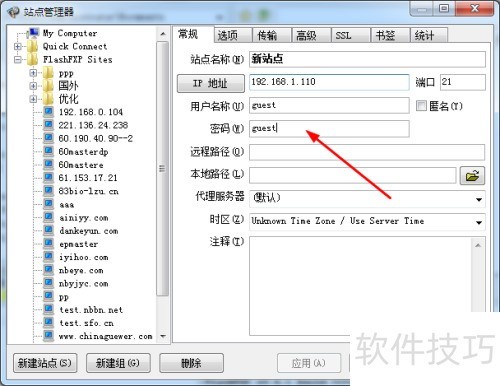Click the site icon next to dankeyun.com
500x386 pixels.
(x=48, y=230)
